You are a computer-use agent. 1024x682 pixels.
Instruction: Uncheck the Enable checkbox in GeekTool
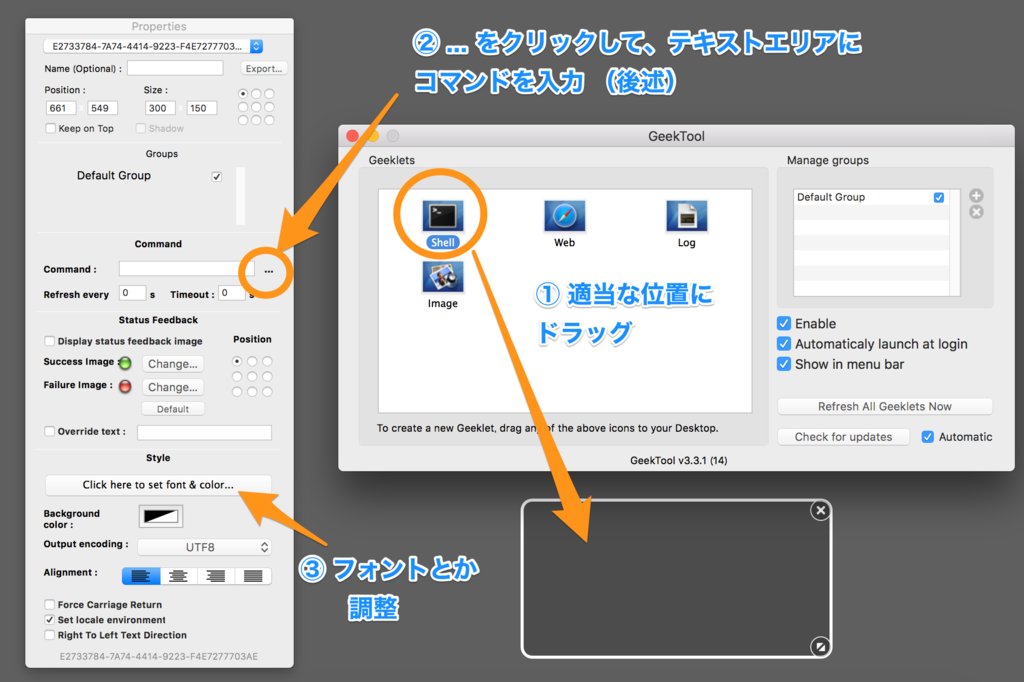(x=784, y=323)
